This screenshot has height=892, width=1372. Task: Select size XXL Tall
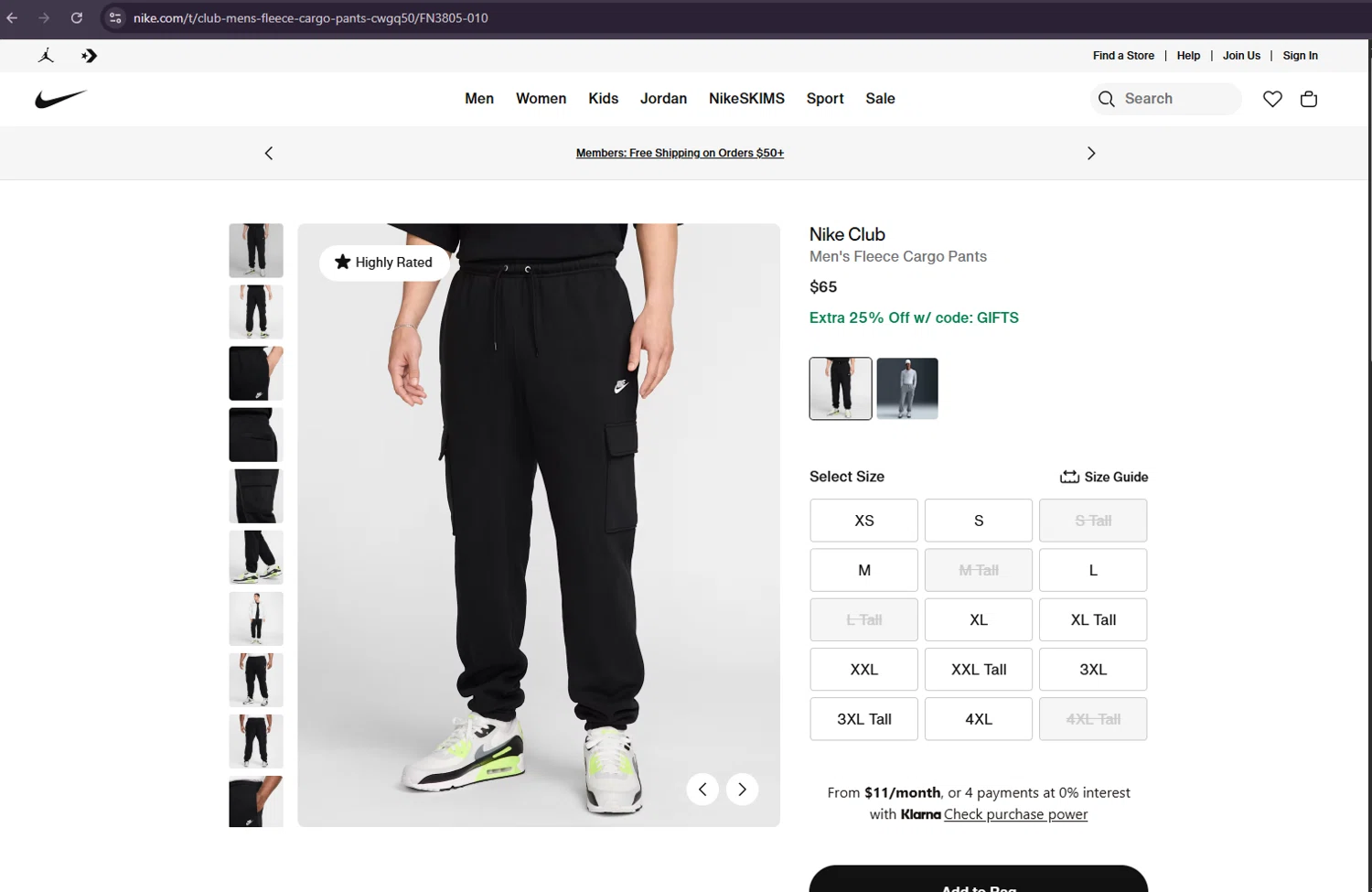pos(979,670)
